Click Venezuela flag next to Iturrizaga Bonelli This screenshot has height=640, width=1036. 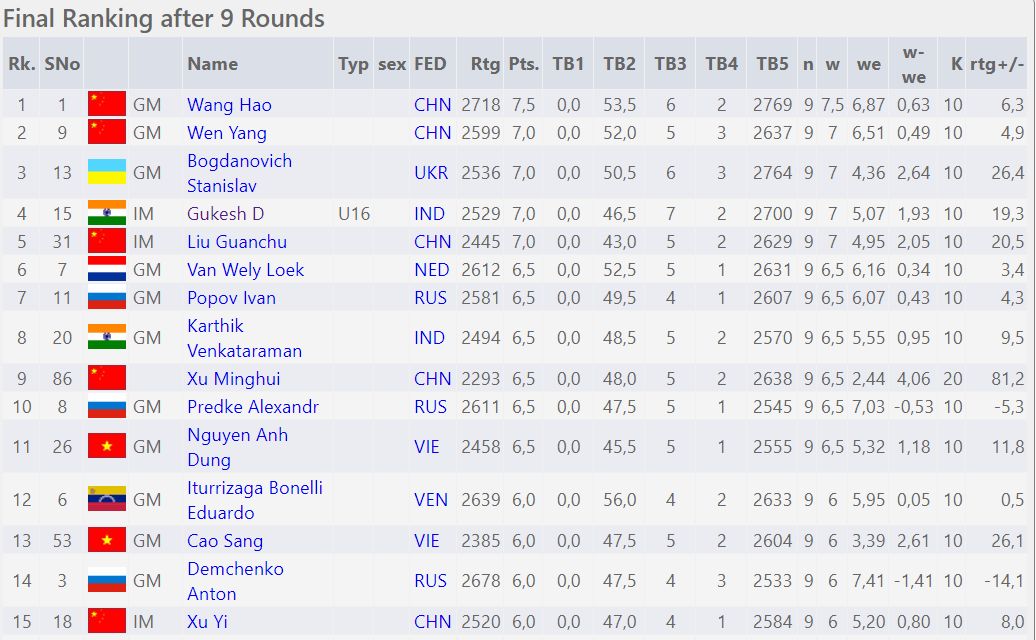(x=106, y=499)
